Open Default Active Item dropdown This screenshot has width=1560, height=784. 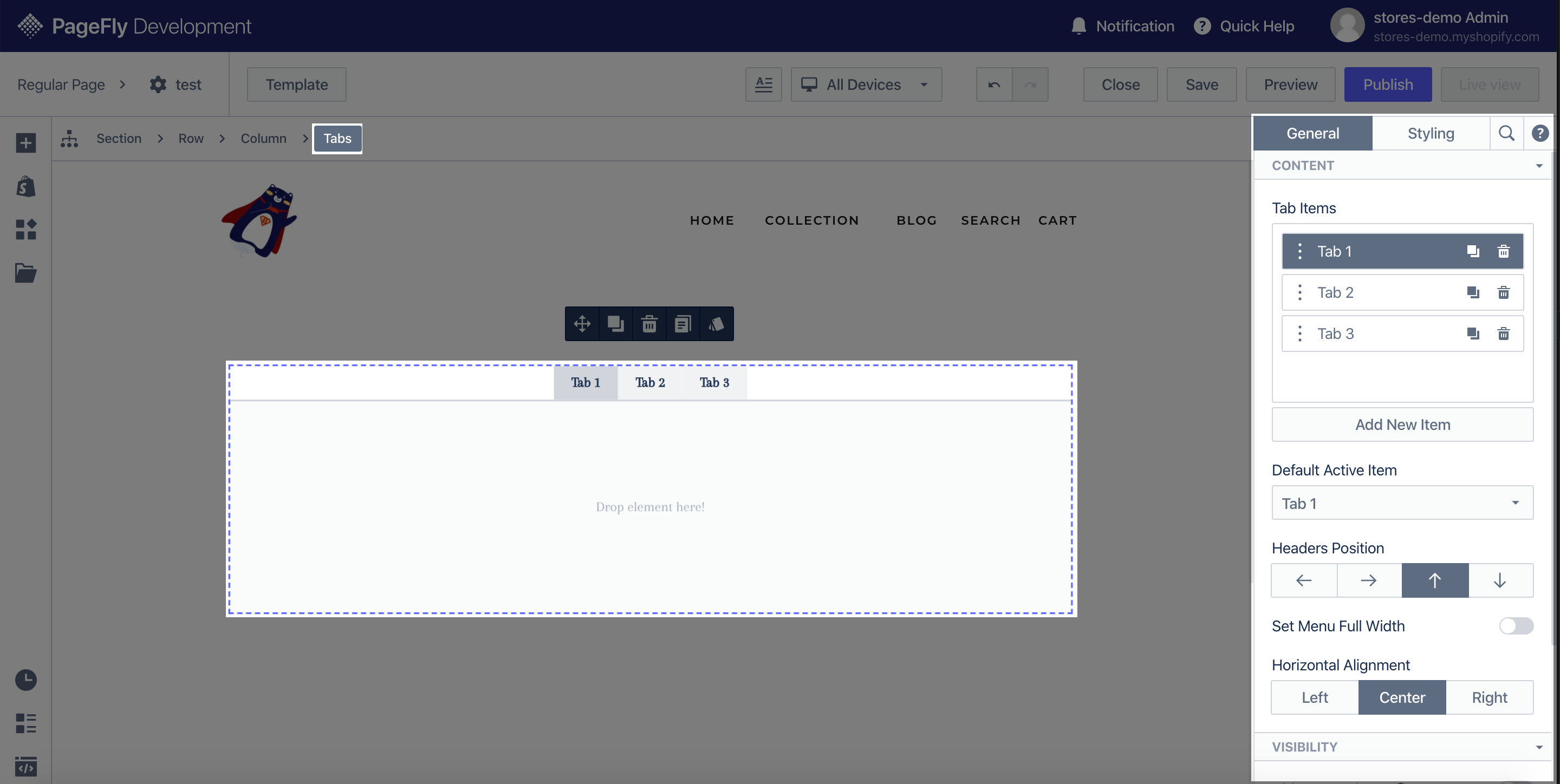pos(1402,503)
